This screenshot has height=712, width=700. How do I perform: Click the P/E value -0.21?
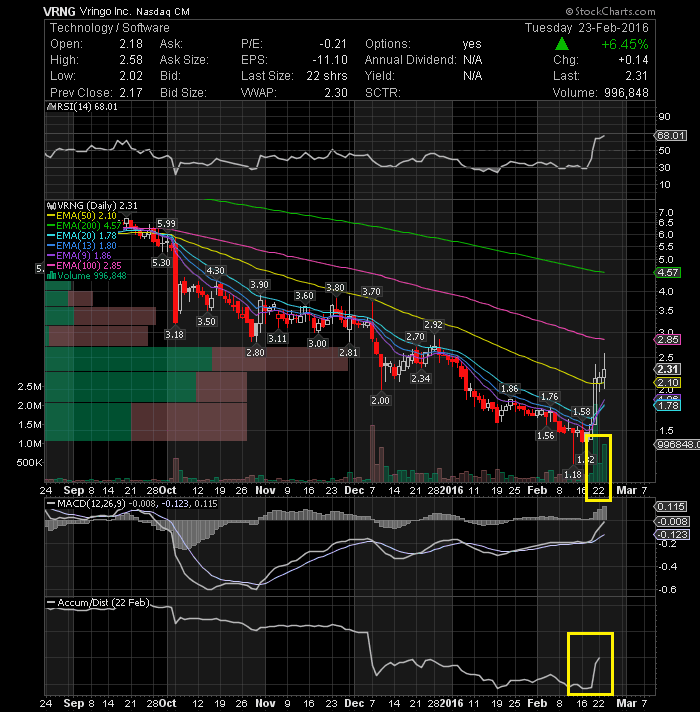click(x=333, y=44)
